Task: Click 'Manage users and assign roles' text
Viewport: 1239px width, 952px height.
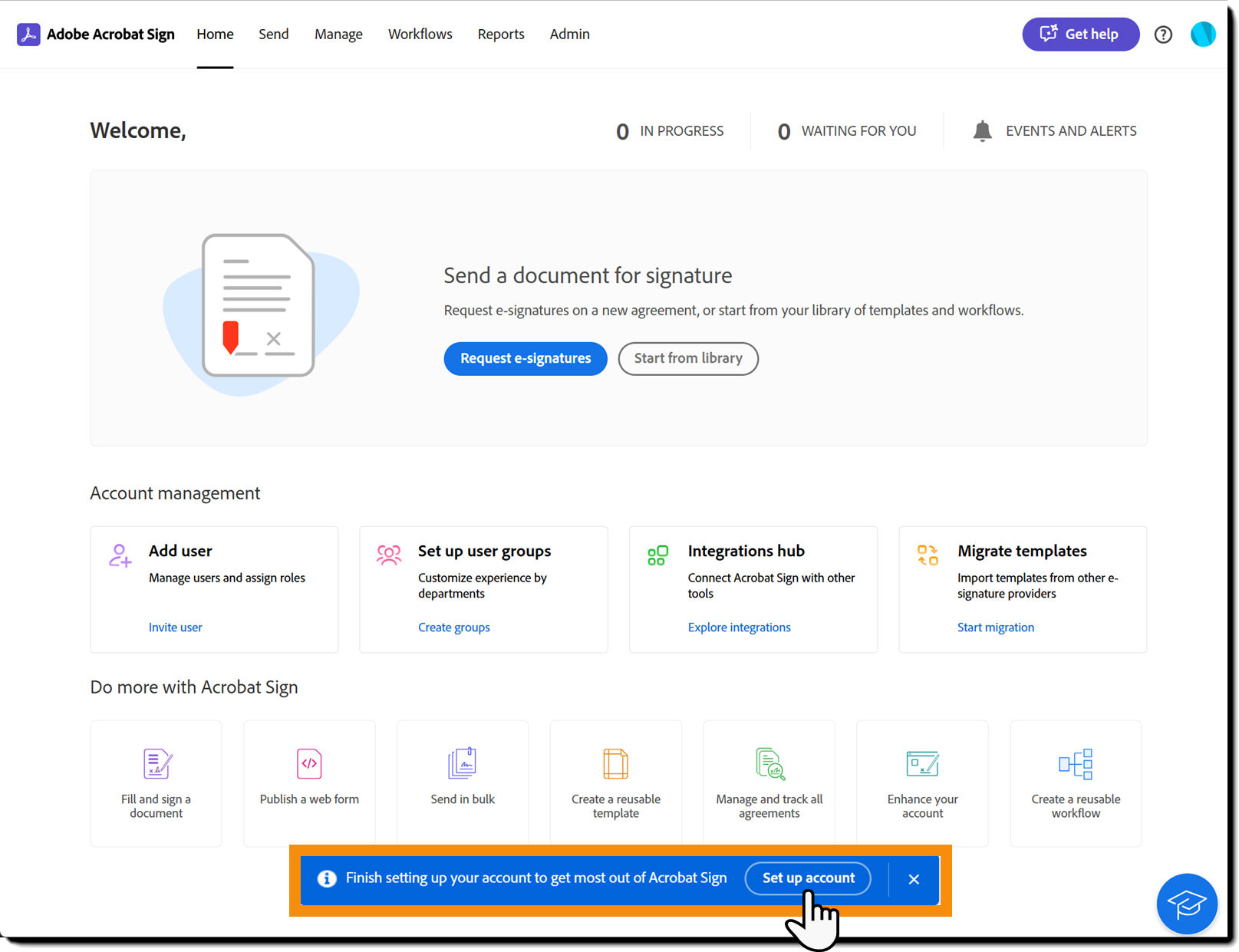Action: coord(227,578)
